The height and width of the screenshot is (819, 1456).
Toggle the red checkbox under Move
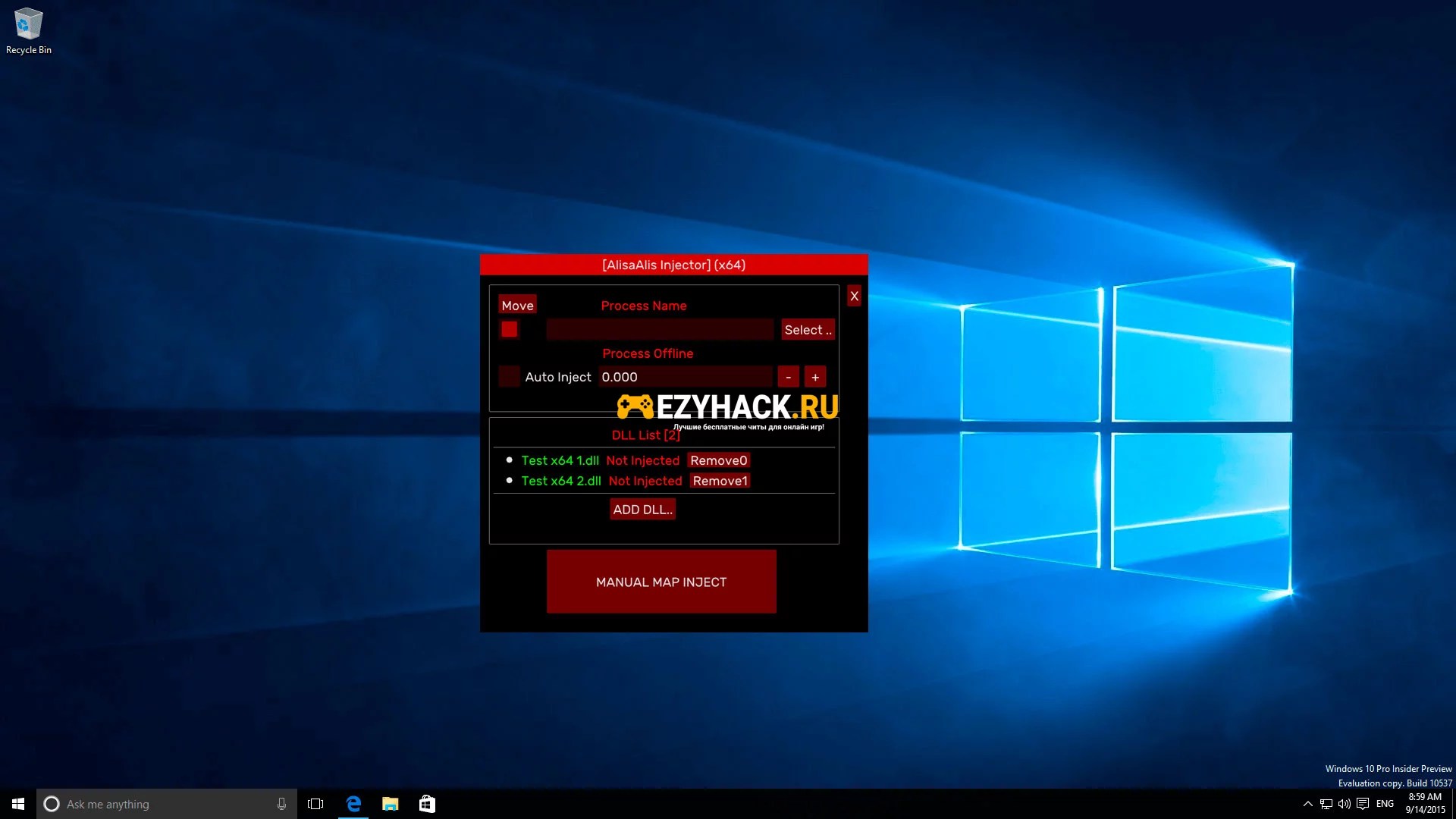[x=509, y=329]
